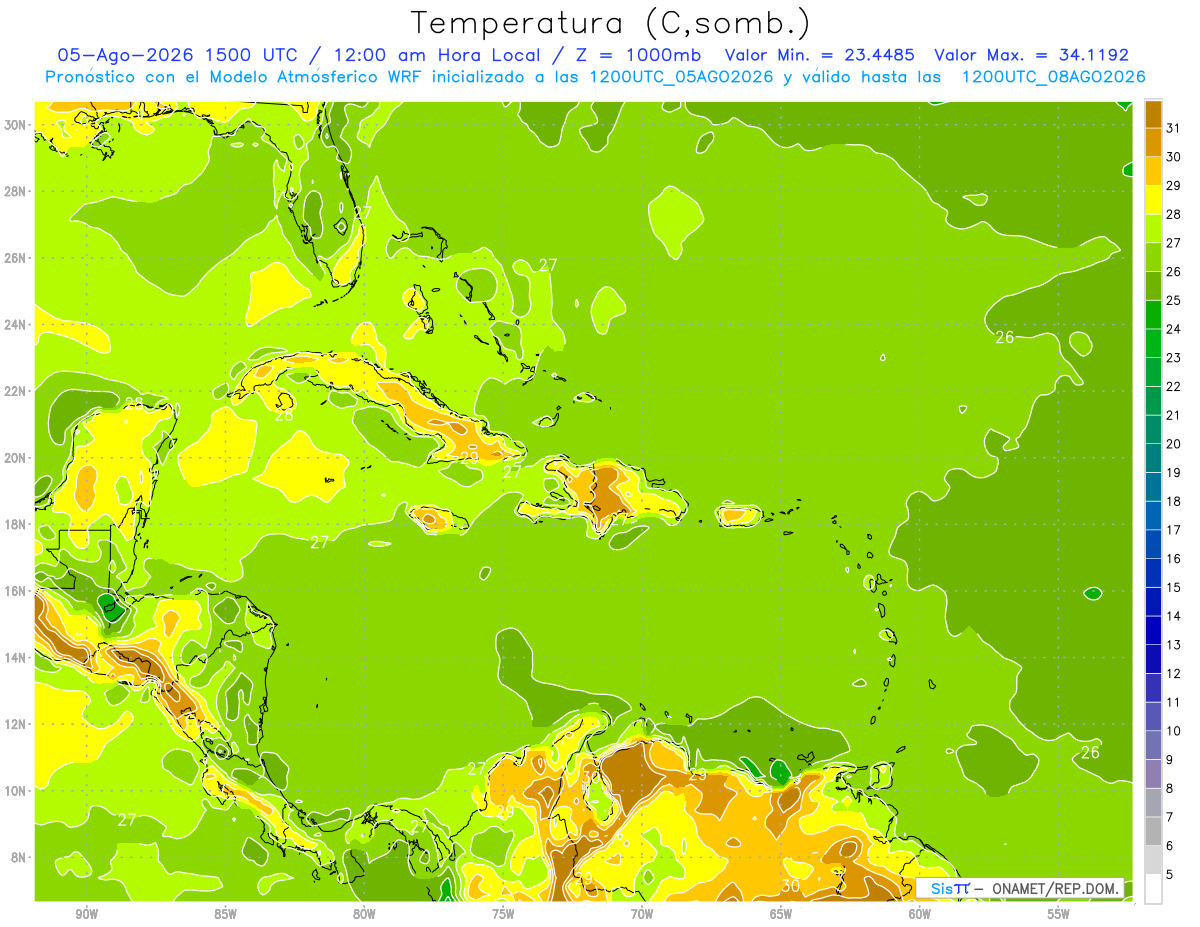Click the 60W longitude axis label
Image resolution: width=1200 pixels, height=927 pixels.
point(920,914)
